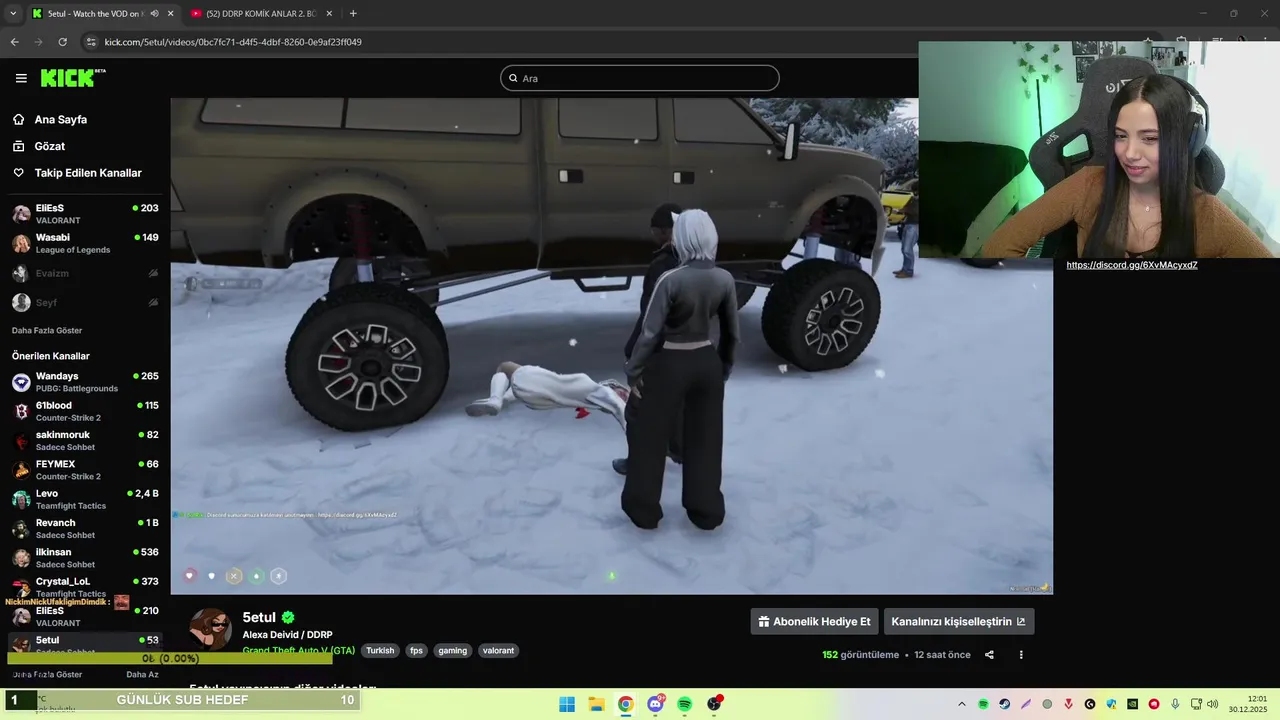1280x720 pixels.
Task: Open Wandays PUBG channel
Action: (85, 382)
